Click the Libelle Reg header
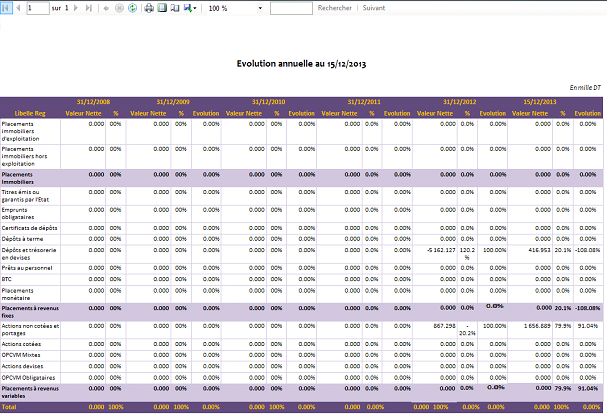The width and height of the screenshot is (608, 416). (30, 114)
